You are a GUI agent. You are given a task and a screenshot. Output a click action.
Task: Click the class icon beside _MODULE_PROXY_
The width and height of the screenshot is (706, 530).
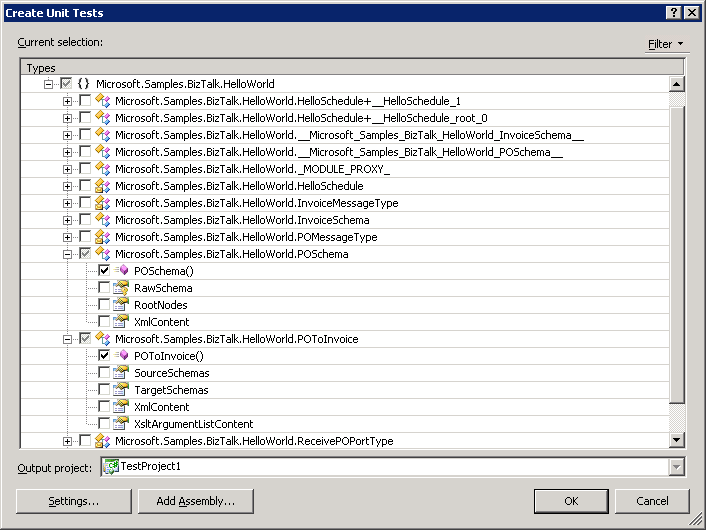(103, 169)
